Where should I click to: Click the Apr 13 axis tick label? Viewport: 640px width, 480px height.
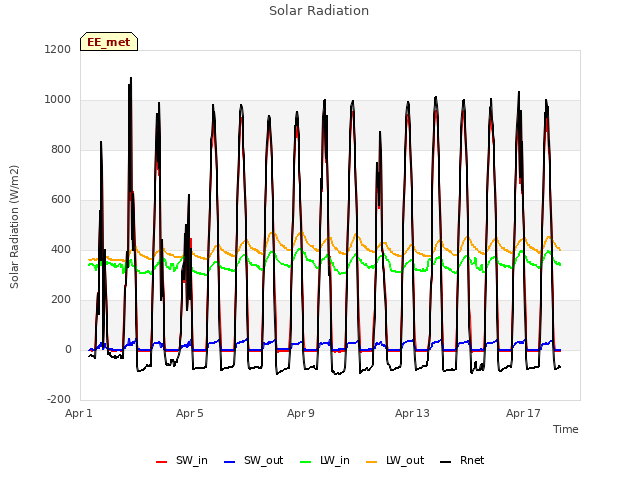pyautogui.click(x=412, y=413)
